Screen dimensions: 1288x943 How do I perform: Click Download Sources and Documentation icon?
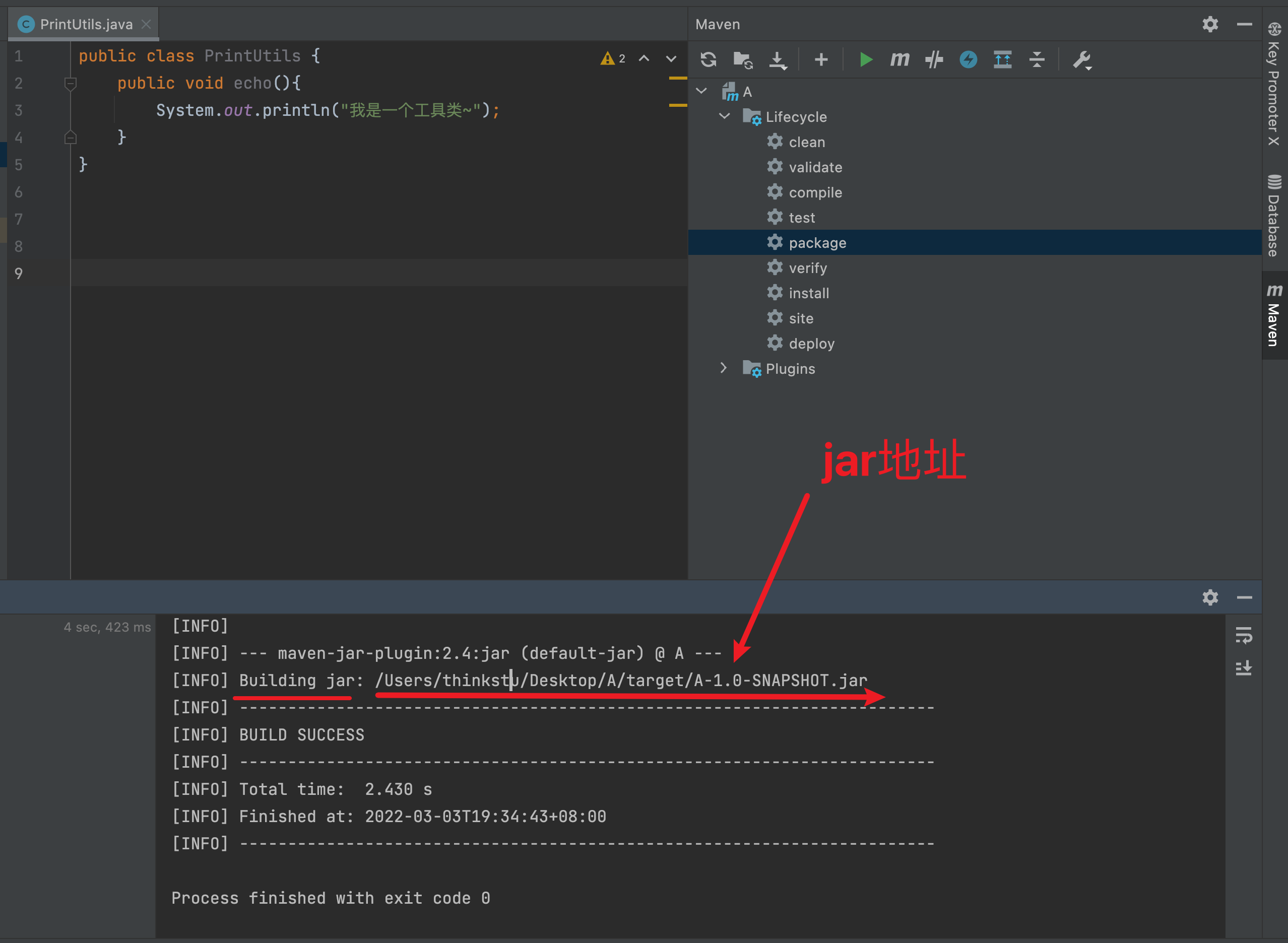coord(778,59)
